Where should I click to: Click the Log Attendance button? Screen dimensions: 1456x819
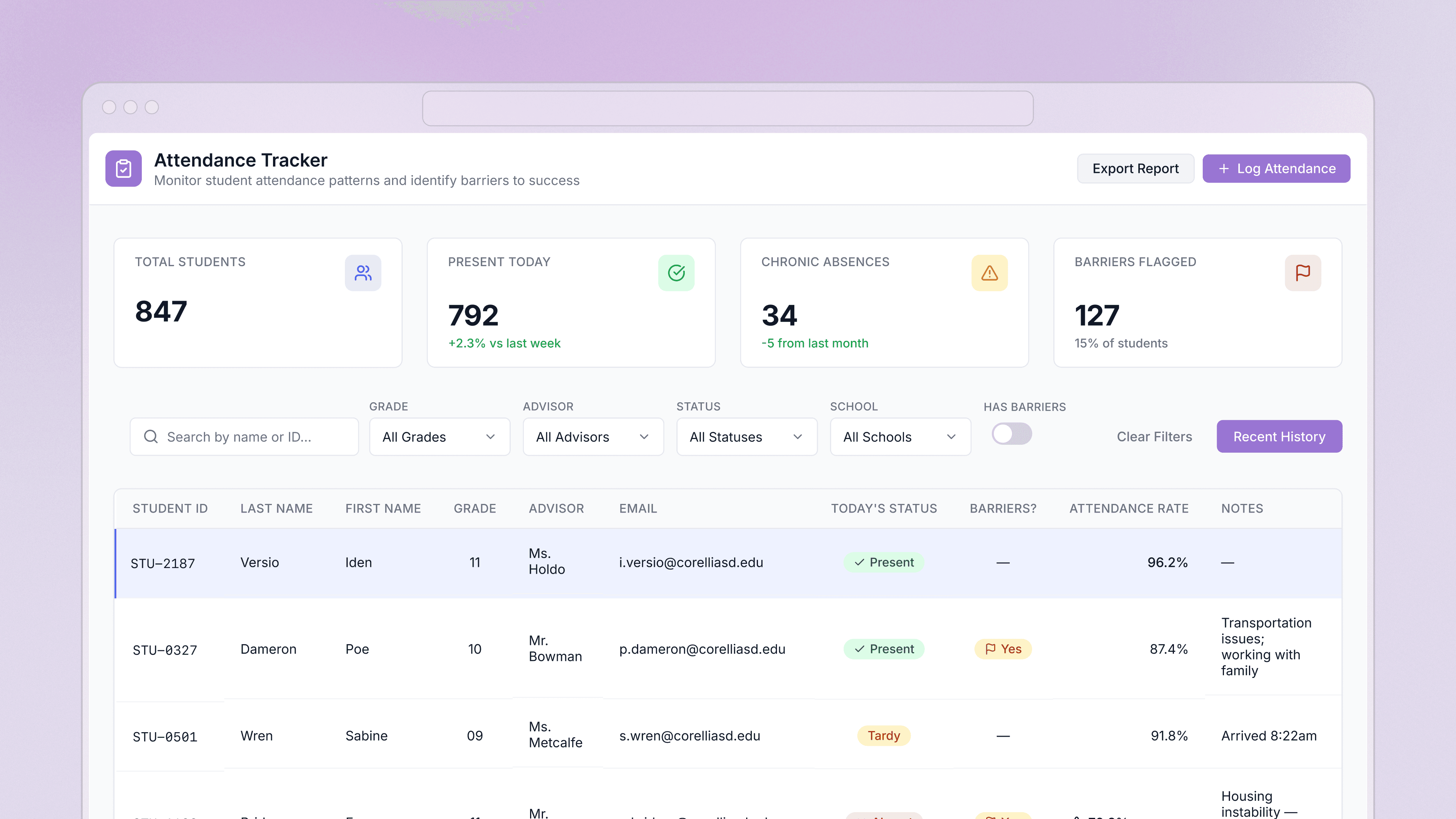point(1276,168)
